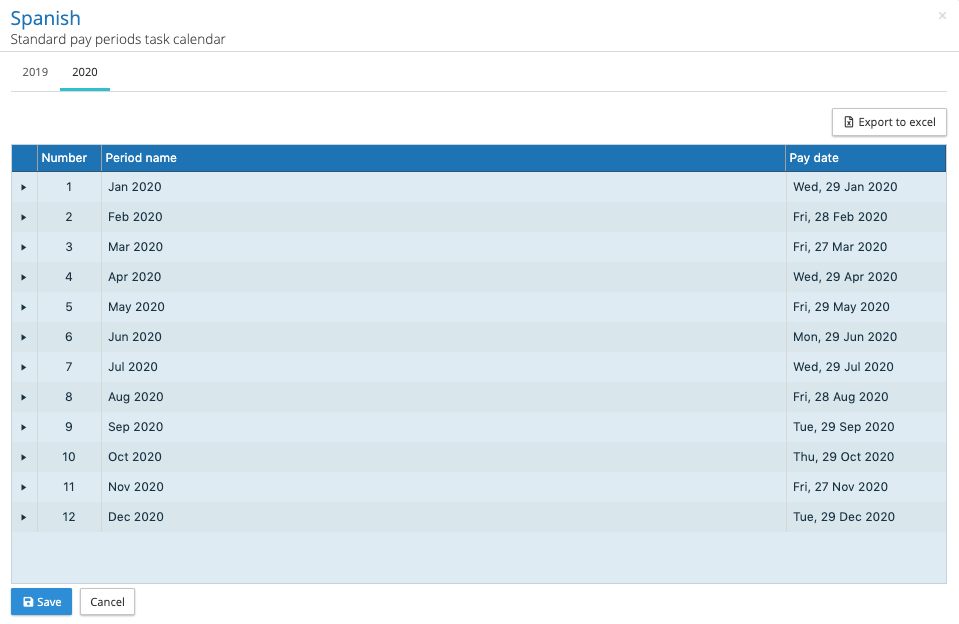Click the Pay date column header

pyautogui.click(x=814, y=158)
